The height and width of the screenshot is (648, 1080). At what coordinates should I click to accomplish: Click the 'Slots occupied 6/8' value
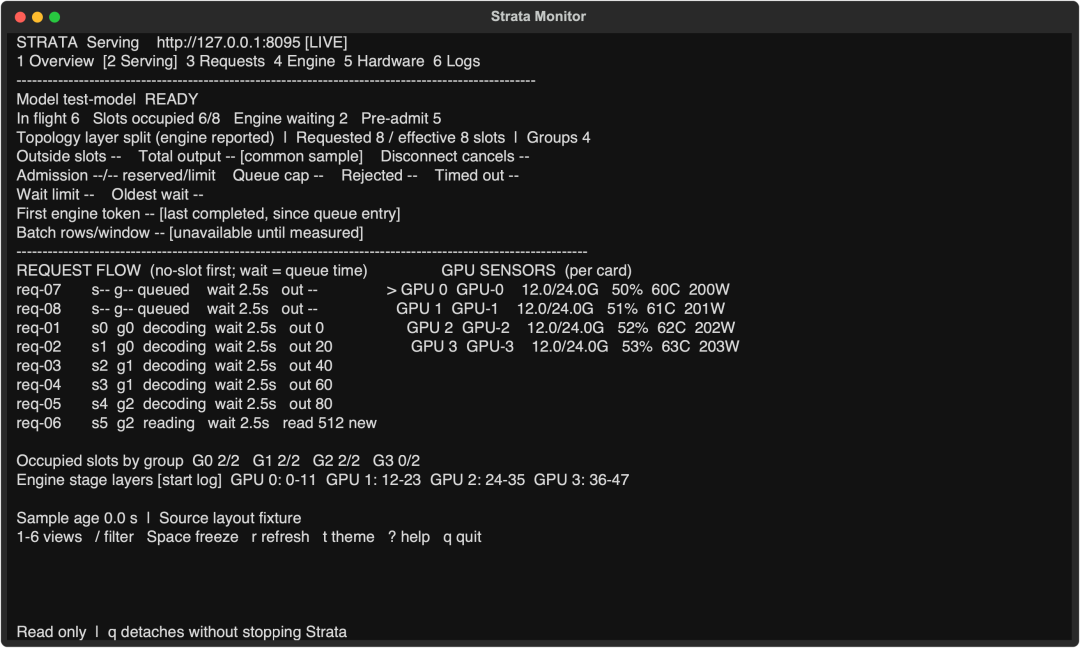[x=156, y=118]
